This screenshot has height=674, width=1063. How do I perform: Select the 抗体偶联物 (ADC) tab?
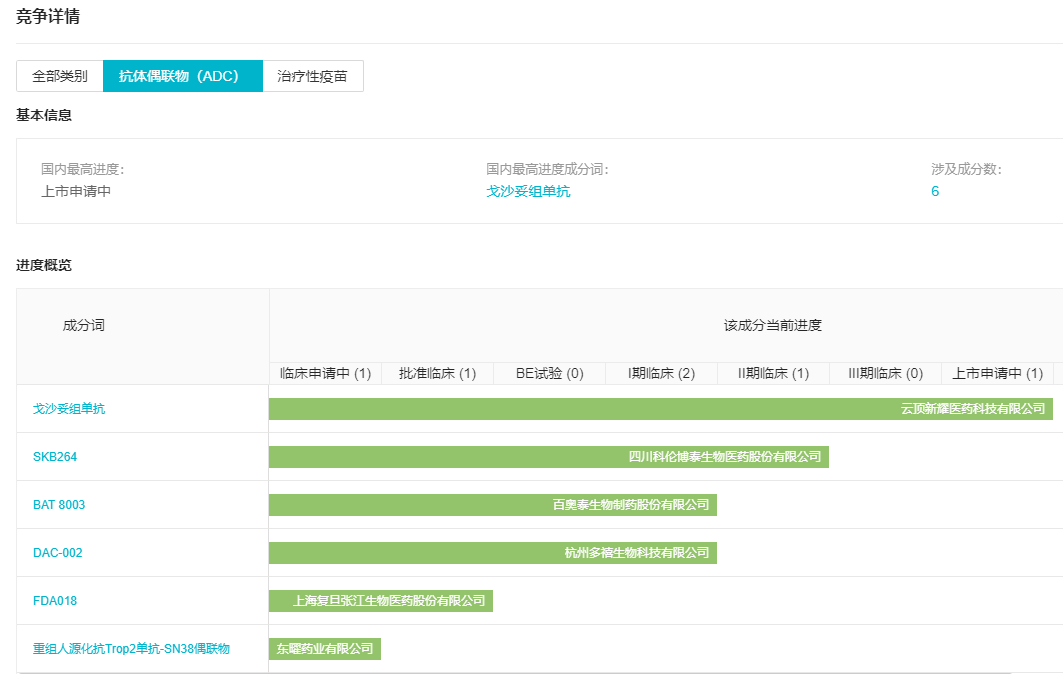(x=182, y=76)
